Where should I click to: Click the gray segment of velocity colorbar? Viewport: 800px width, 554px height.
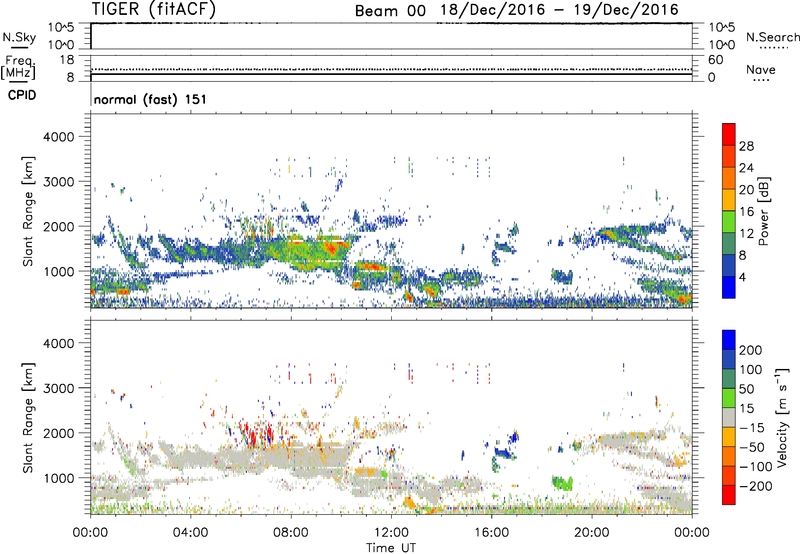(729, 417)
